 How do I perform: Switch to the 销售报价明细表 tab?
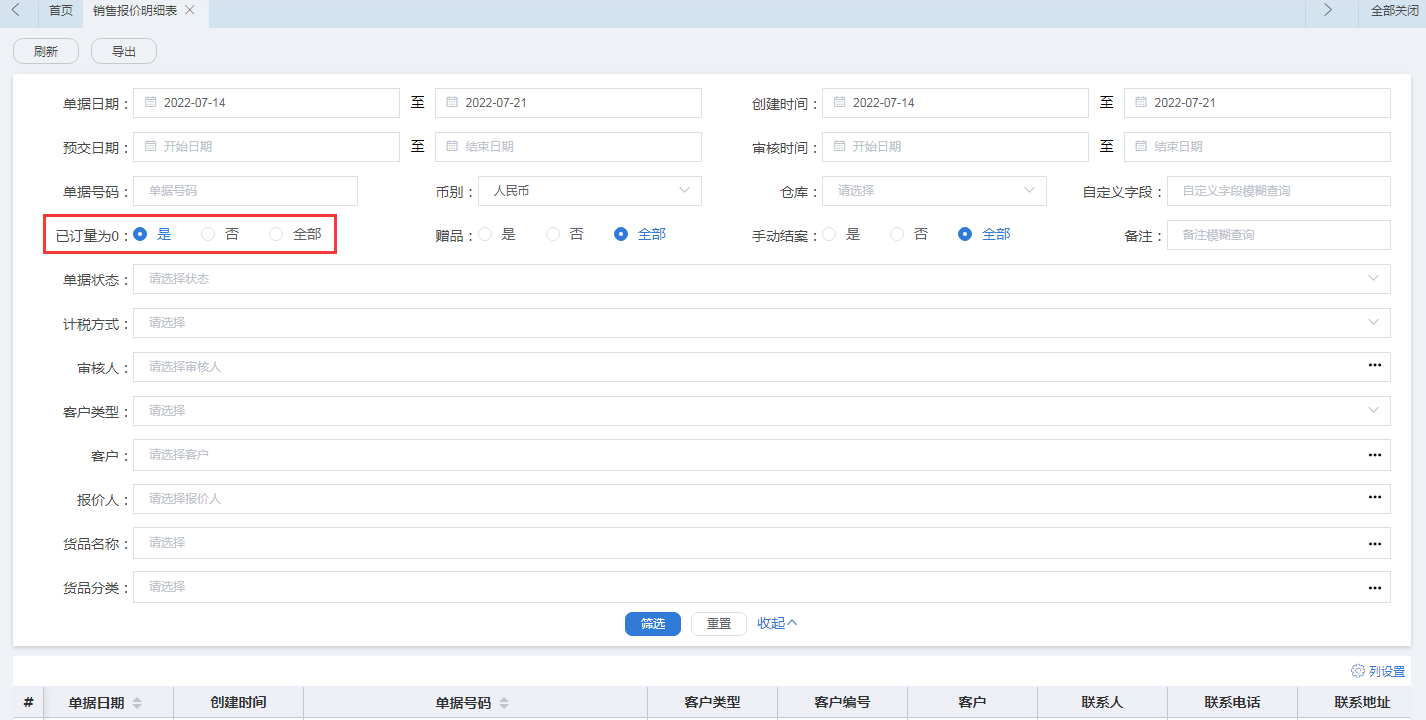137,10
